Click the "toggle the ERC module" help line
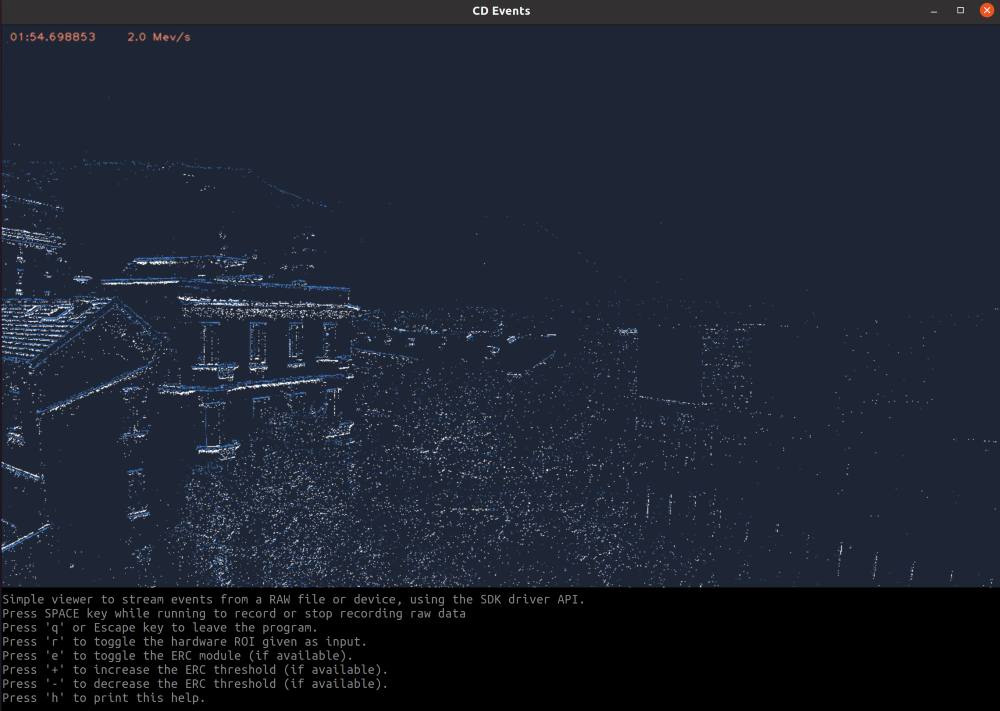The image size is (1000, 711). [x=177, y=656]
